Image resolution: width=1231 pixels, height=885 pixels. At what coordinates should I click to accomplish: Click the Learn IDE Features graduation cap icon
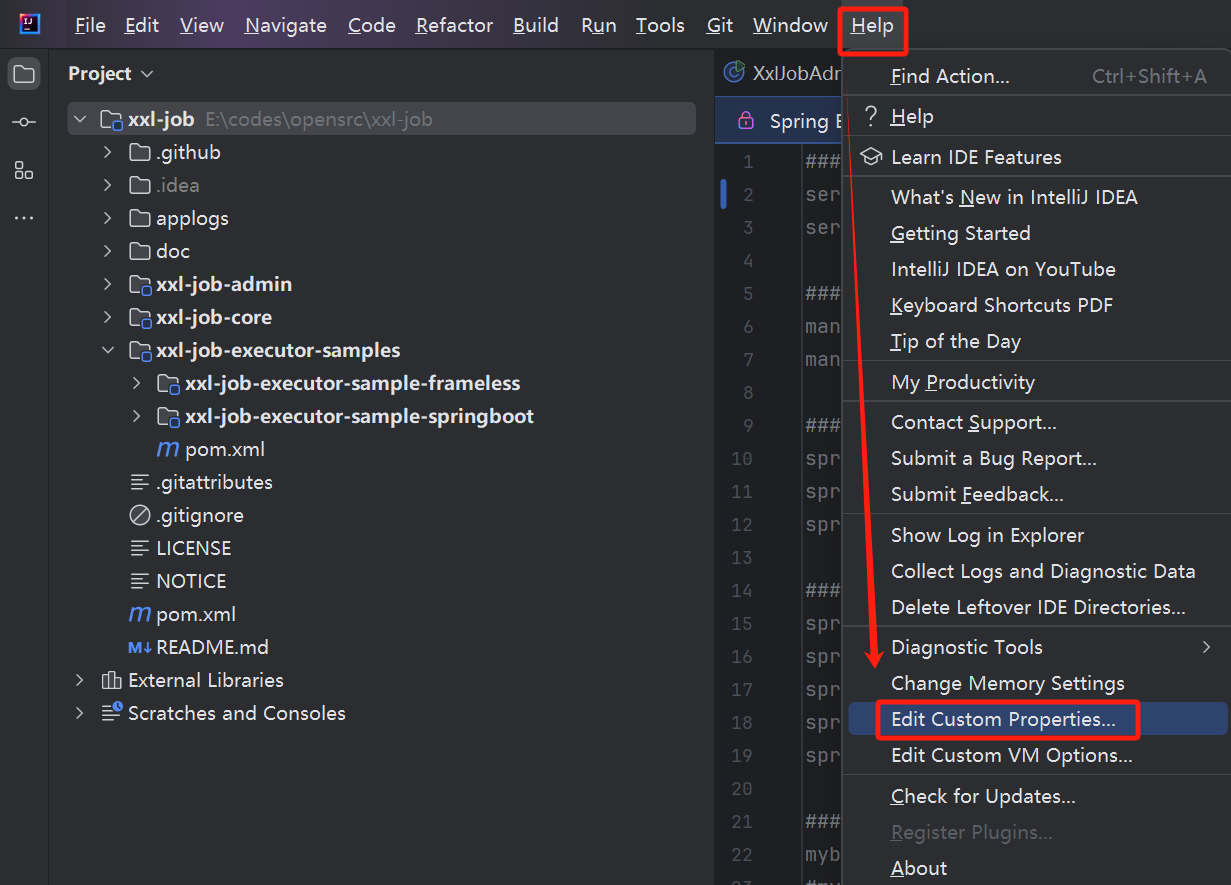[x=871, y=157]
